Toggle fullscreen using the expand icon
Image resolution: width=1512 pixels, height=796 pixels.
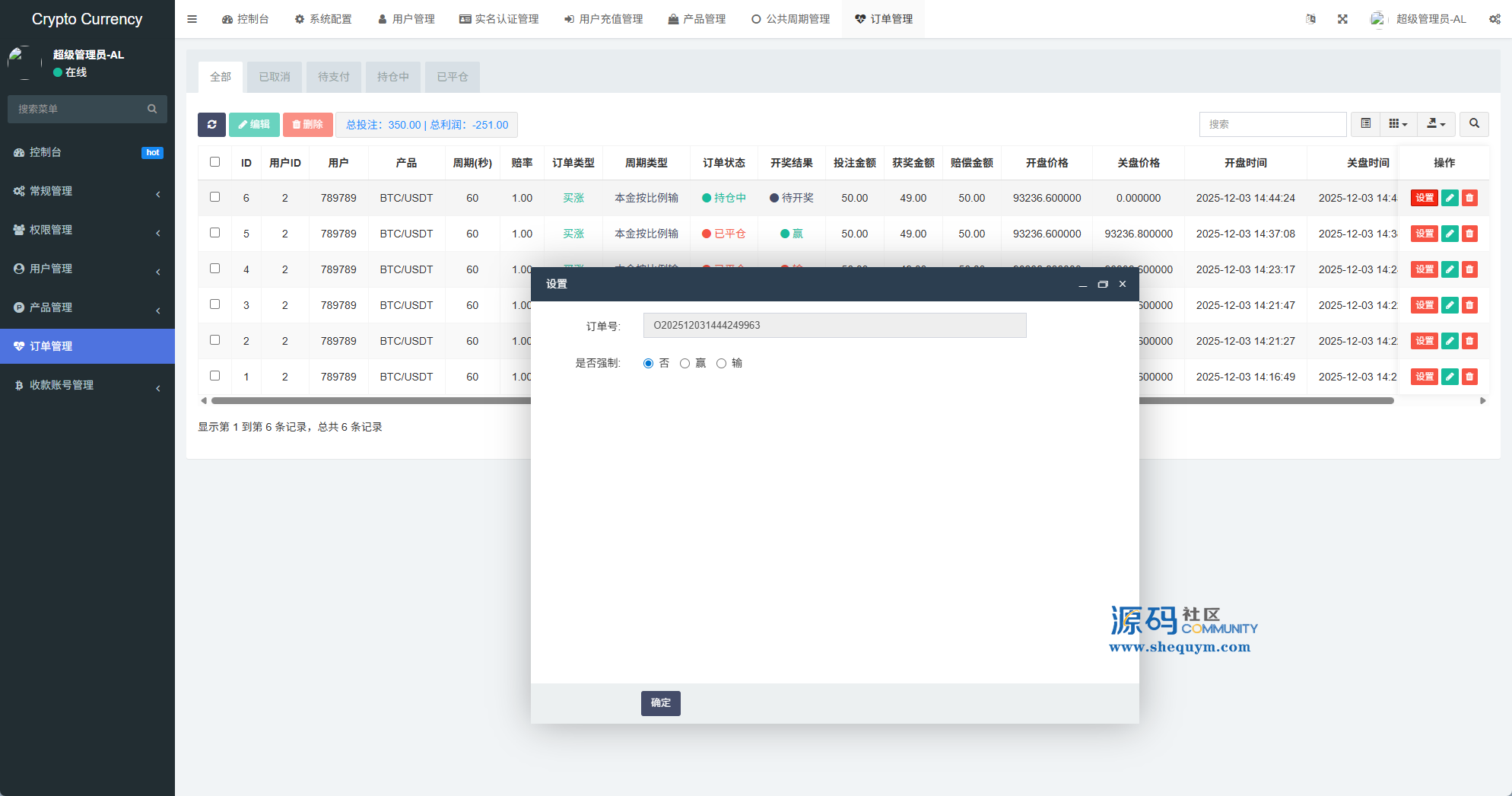click(x=1342, y=19)
